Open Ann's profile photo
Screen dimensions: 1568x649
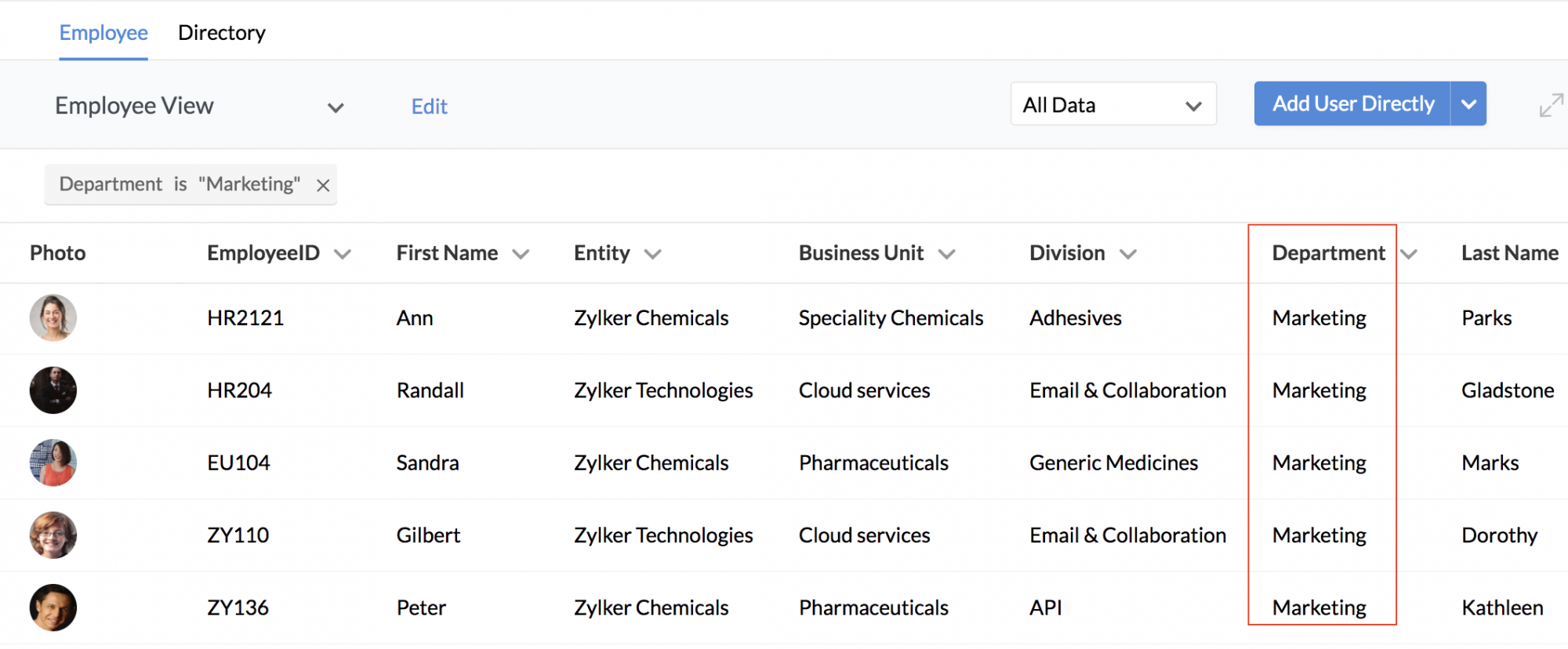point(53,317)
